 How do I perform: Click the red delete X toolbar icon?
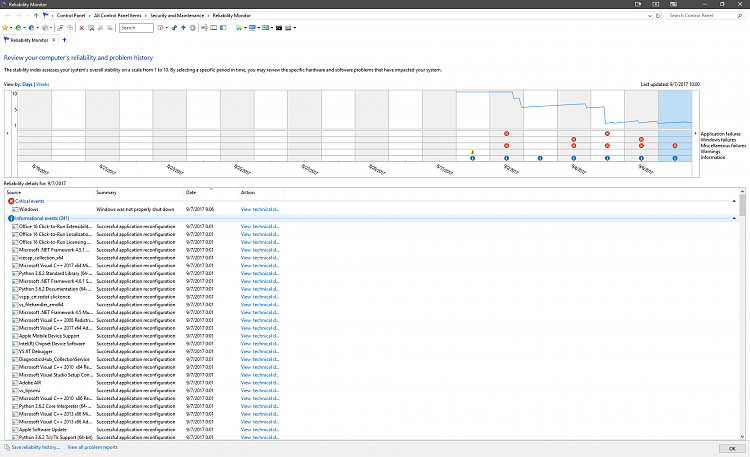pyautogui.click(x=81, y=28)
